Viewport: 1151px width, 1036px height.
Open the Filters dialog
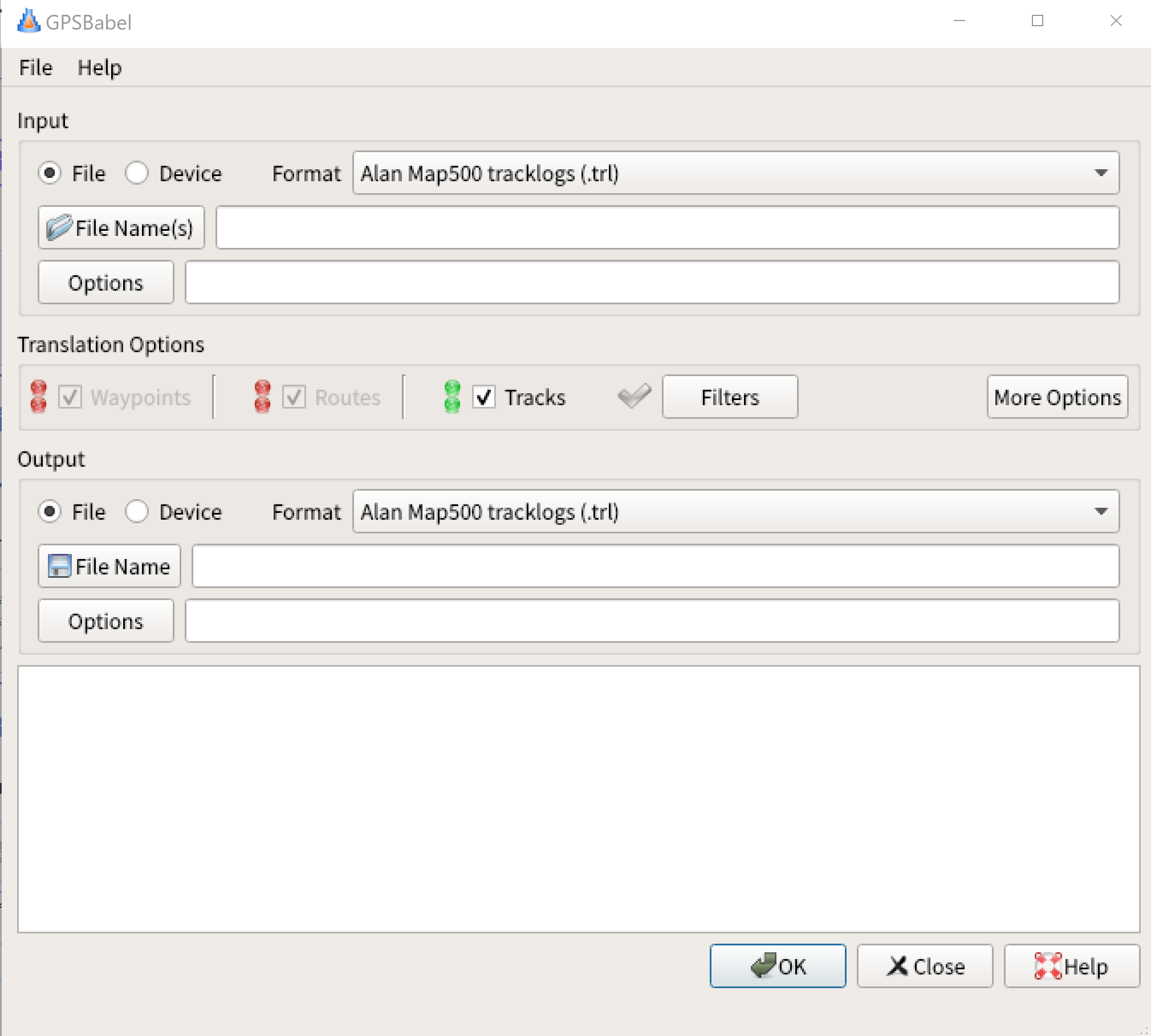(730, 397)
